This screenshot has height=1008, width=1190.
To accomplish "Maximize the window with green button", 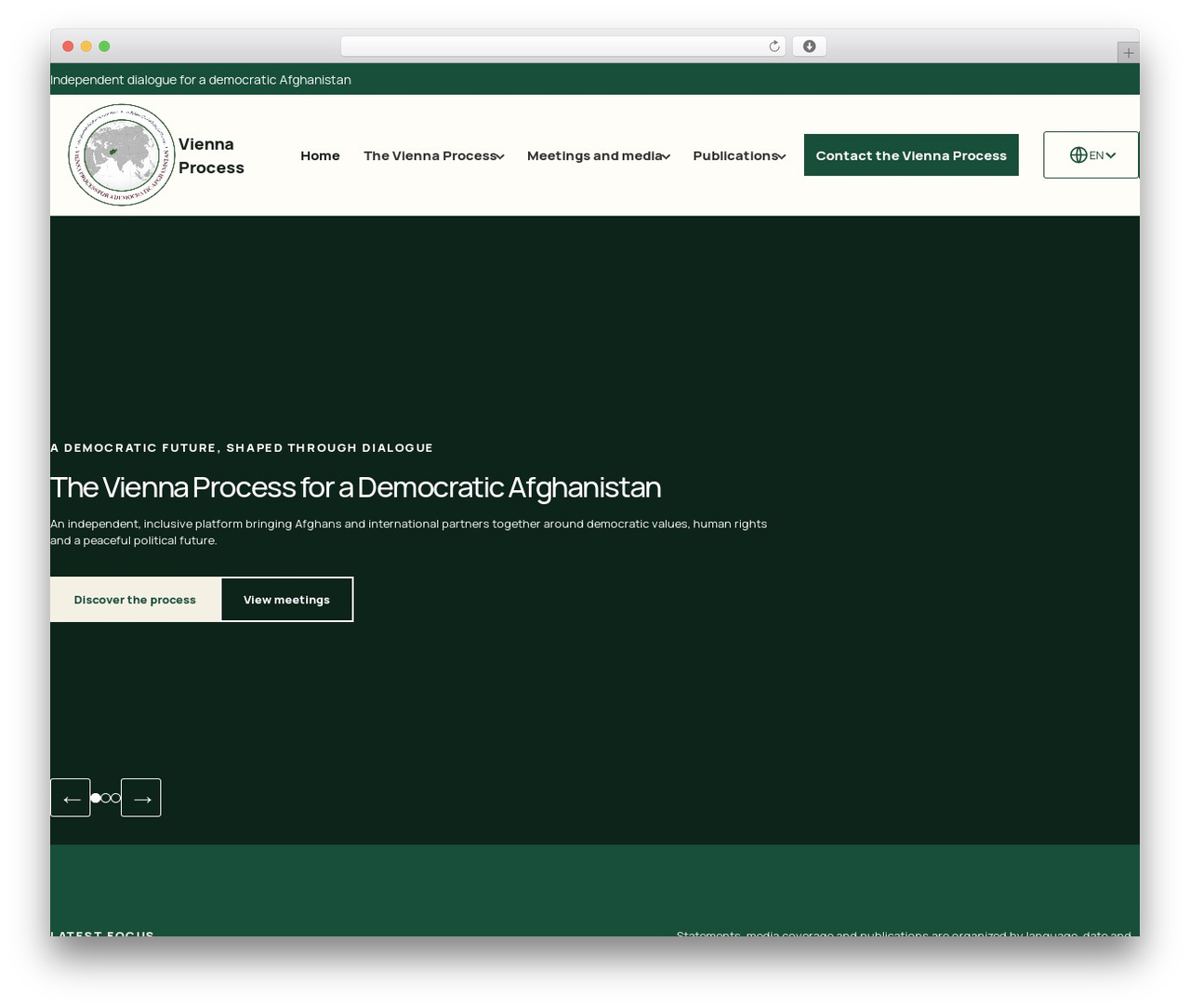I will pos(104,46).
